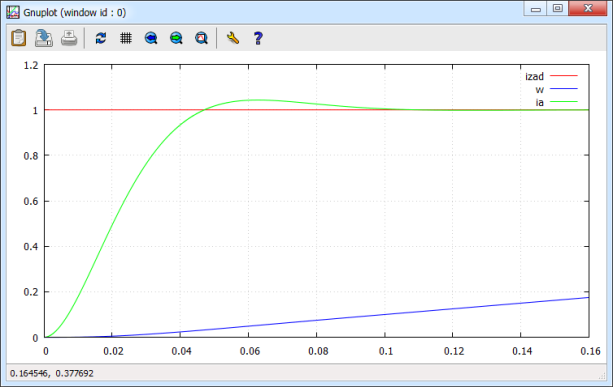The image size is (614, 387).
Task: Click the blue w line on plot
Action: point(385,314)
